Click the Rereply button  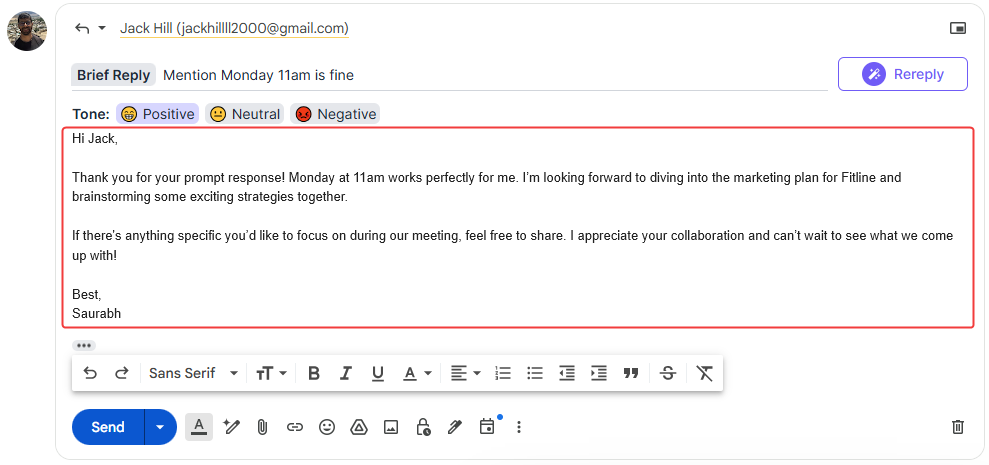pyautogui.click(x=902, y=74)
